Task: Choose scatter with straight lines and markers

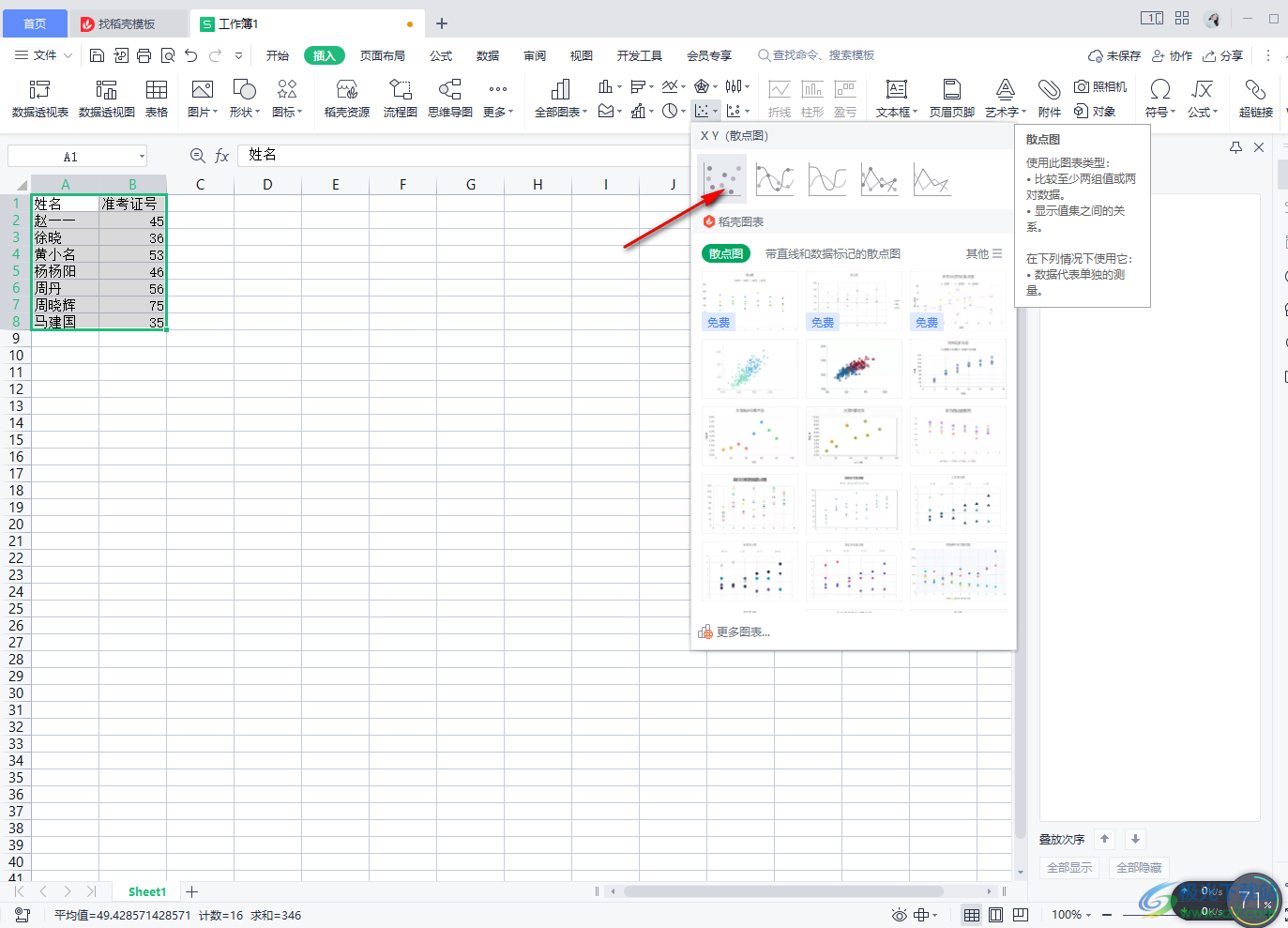Action: pos(880,178)
